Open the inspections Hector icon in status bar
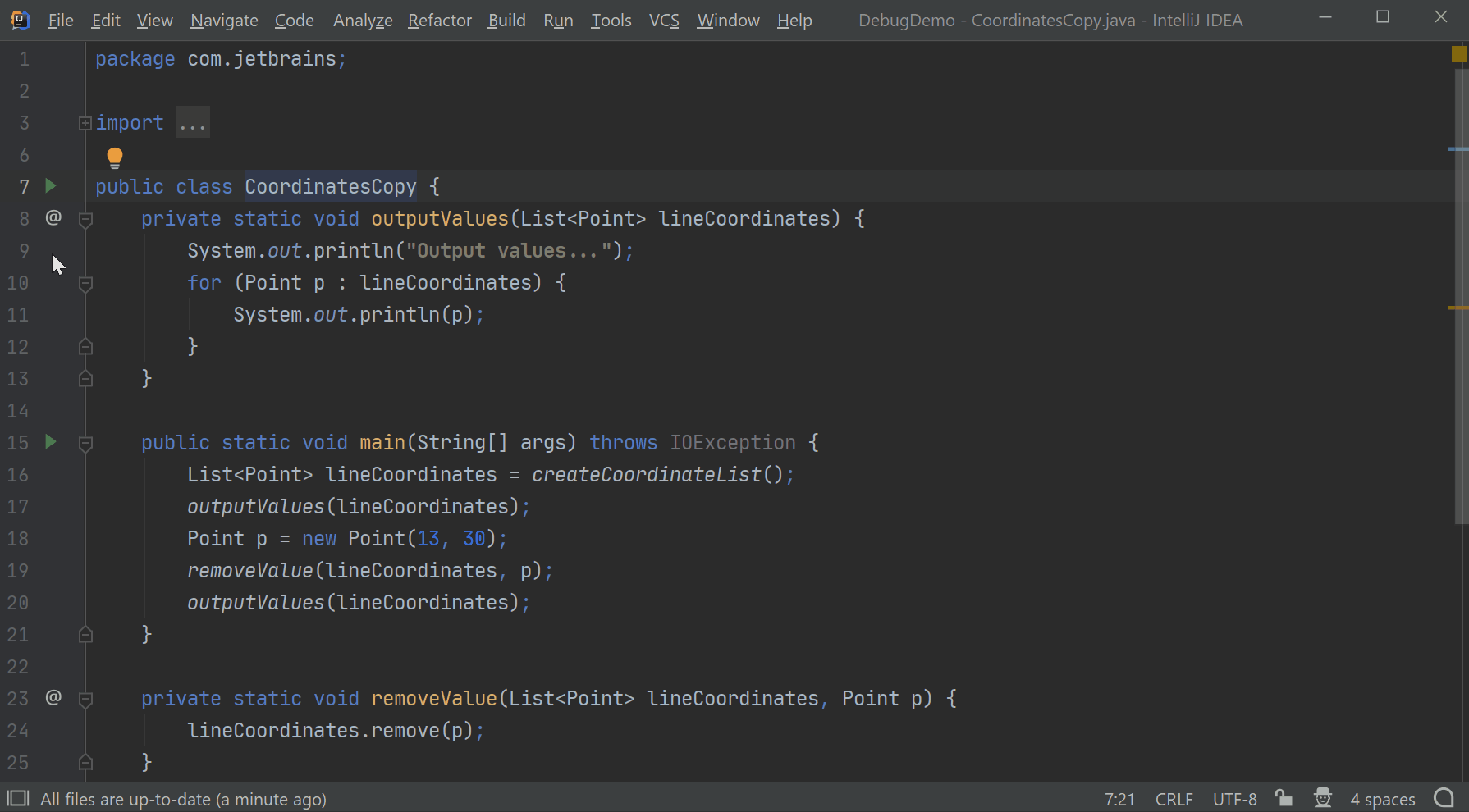This screenshot has height=812, width=1469. coord(1322,797)
